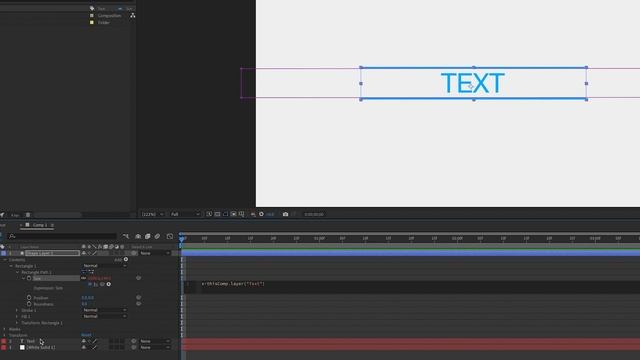Click the White Solid 1 red label color

click(x=4, y=347)
